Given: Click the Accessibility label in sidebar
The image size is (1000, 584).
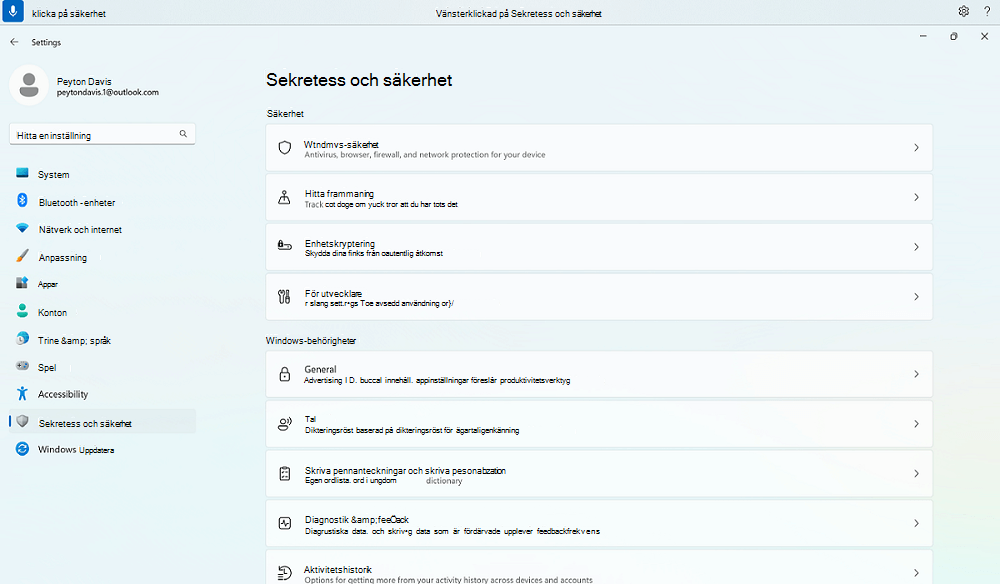Looking at the screenshot, I should (63, 394).
